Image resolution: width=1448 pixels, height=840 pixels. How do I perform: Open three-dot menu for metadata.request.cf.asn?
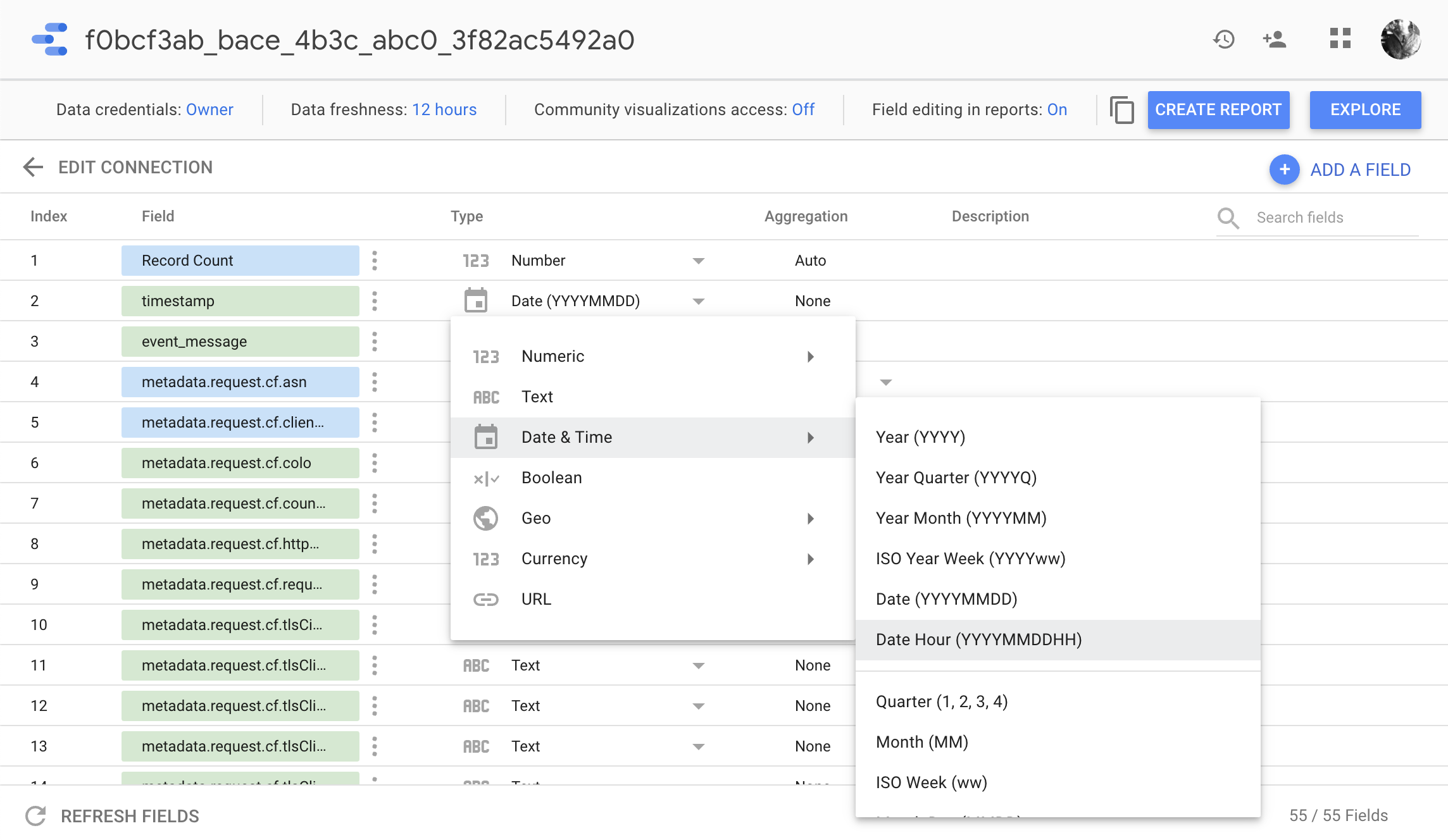coord(375,382)
